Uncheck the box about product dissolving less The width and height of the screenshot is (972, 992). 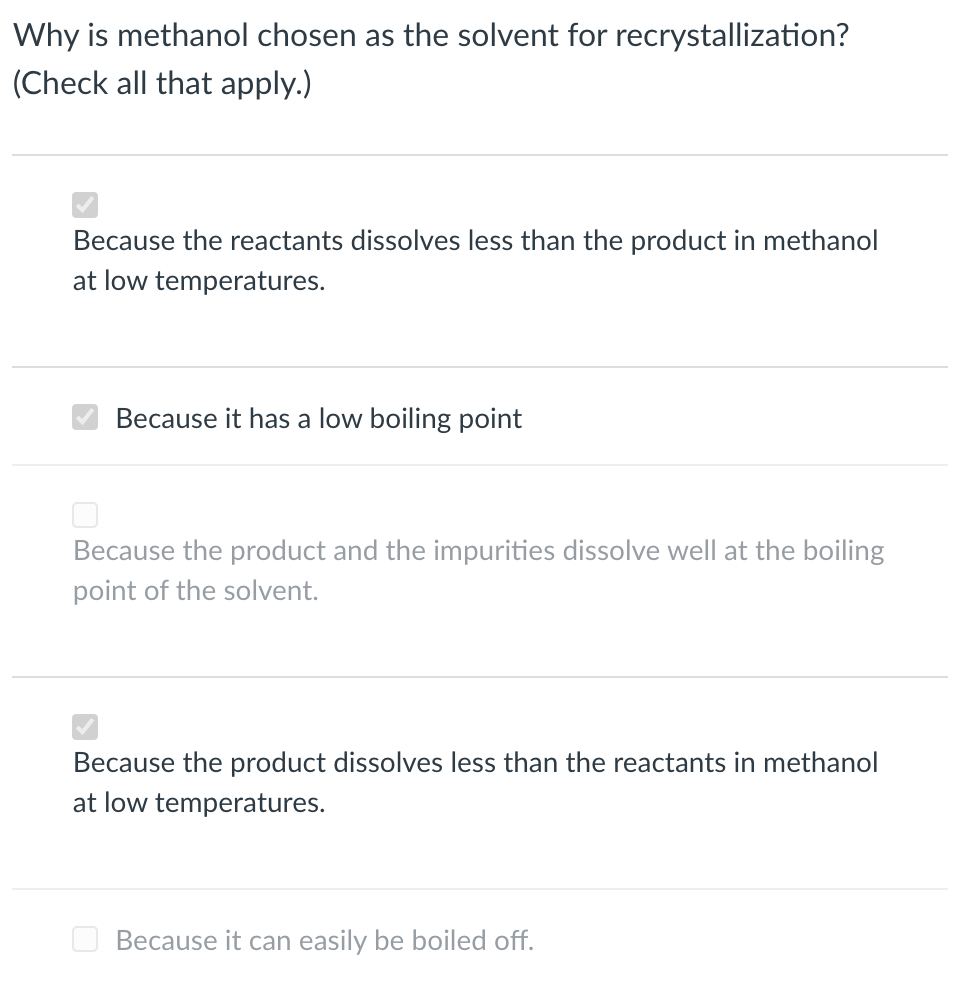(x=85, y=727)
